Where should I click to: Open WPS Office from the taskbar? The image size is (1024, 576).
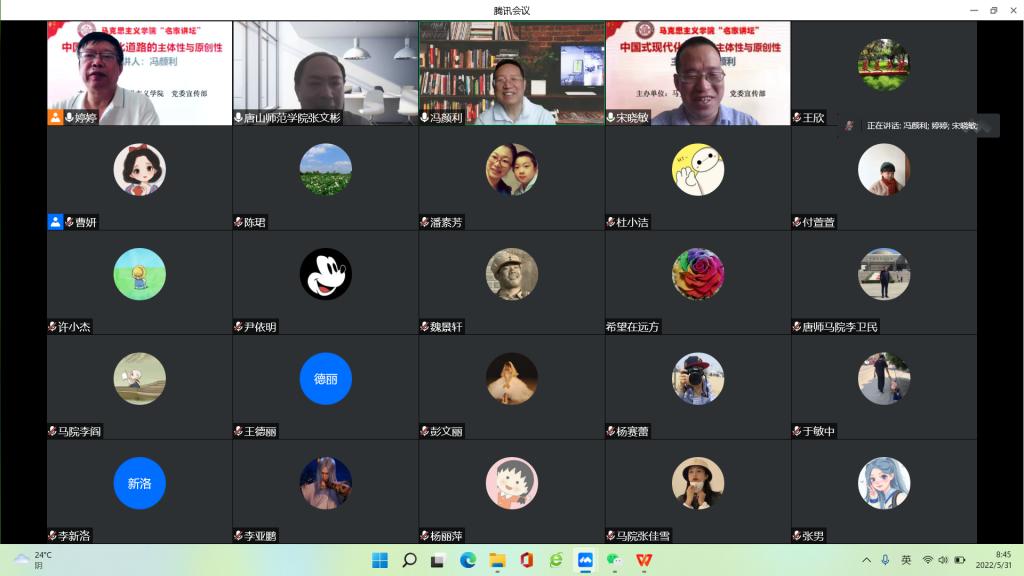pos(644,560)
